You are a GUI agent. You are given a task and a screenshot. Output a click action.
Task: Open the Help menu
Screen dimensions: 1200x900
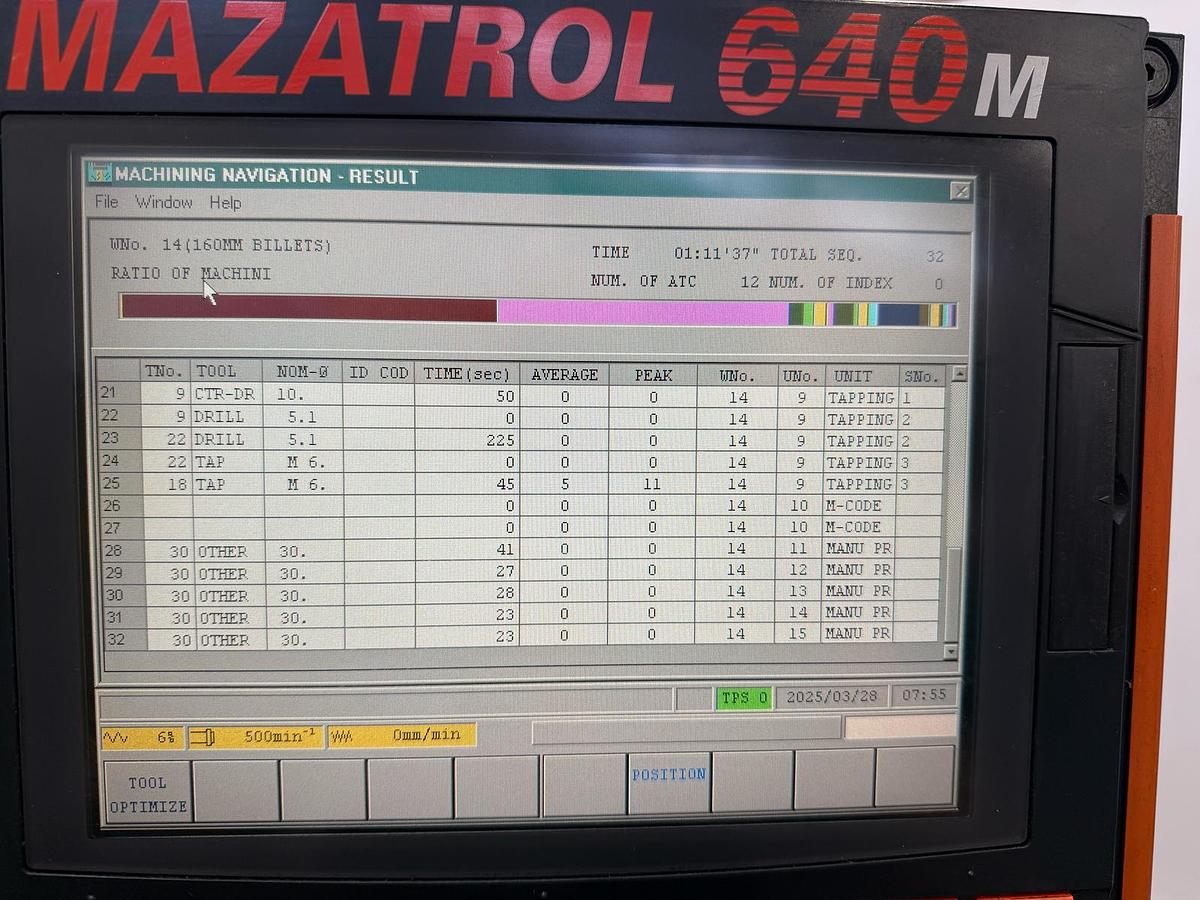[x=224, y=202]
